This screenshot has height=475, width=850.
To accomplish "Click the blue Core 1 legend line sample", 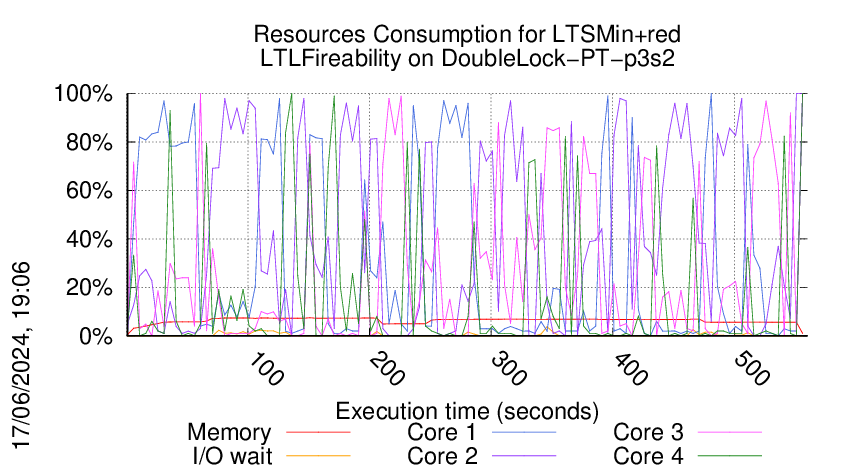I will point(524,432).
